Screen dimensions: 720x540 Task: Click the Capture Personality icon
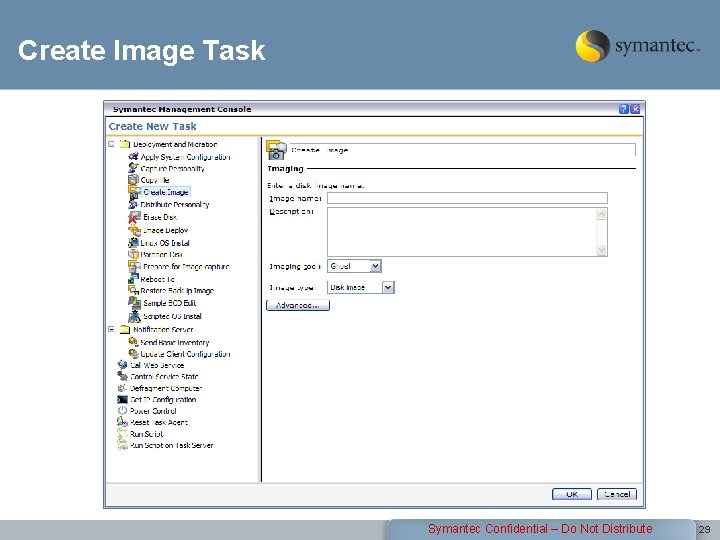point(133,168)
